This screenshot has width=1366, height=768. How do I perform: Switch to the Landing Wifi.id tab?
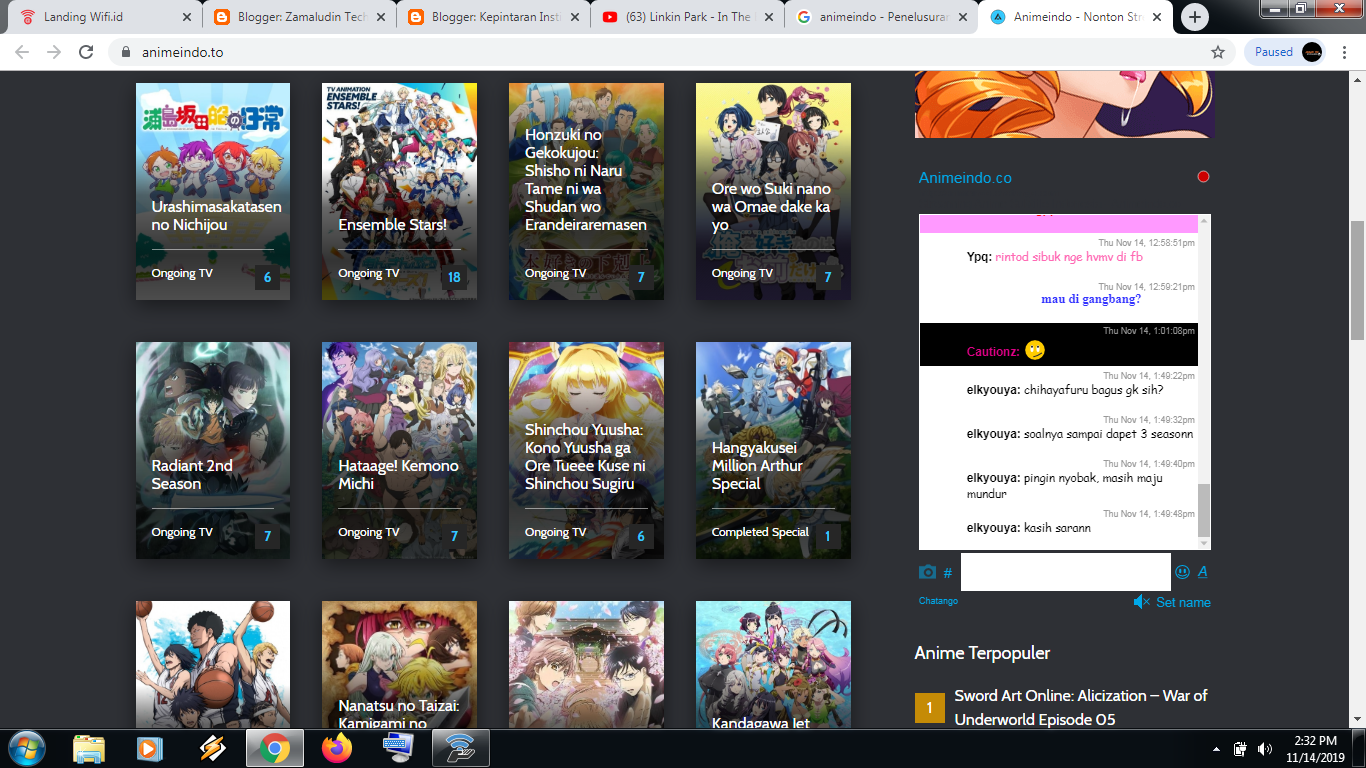click(106, 17)
